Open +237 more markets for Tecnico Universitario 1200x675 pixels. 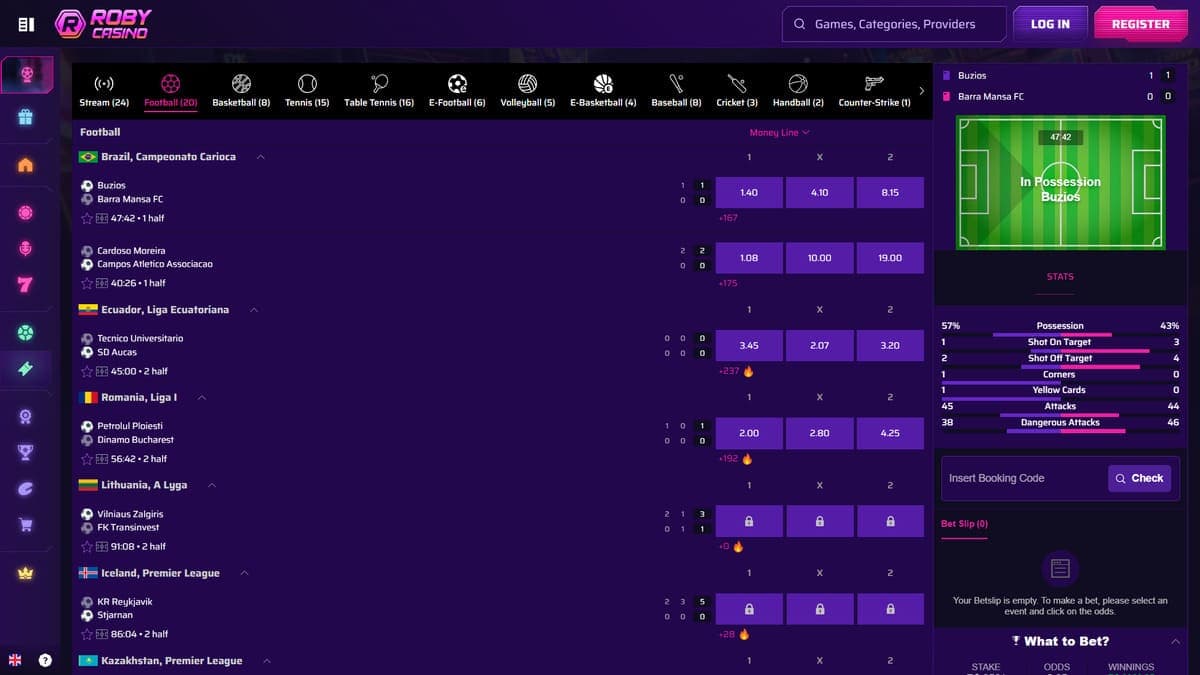[729, 371]
